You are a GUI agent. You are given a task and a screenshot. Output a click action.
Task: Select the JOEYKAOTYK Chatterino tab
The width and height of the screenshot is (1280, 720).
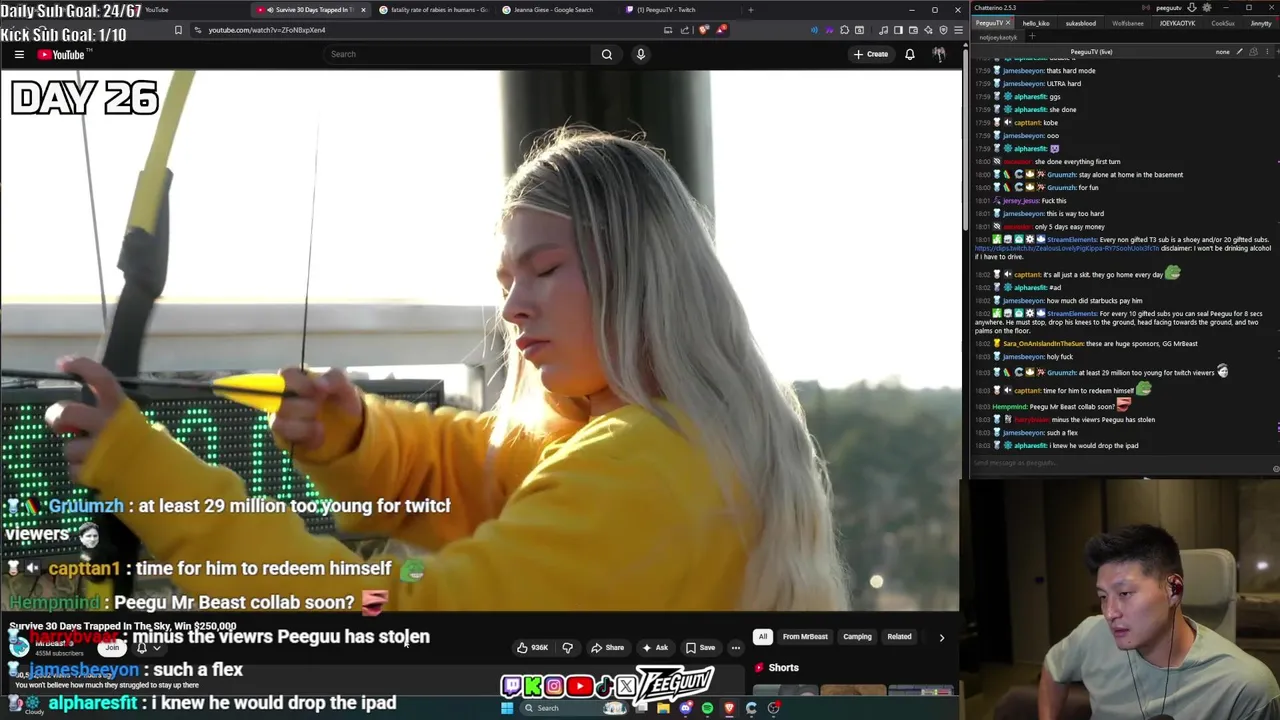(1177, 23)
